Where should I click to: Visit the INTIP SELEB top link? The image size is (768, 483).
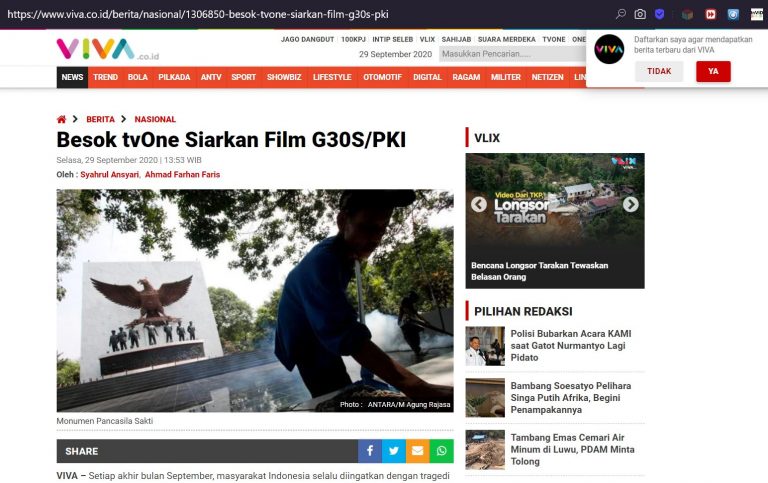click(392, 39)
